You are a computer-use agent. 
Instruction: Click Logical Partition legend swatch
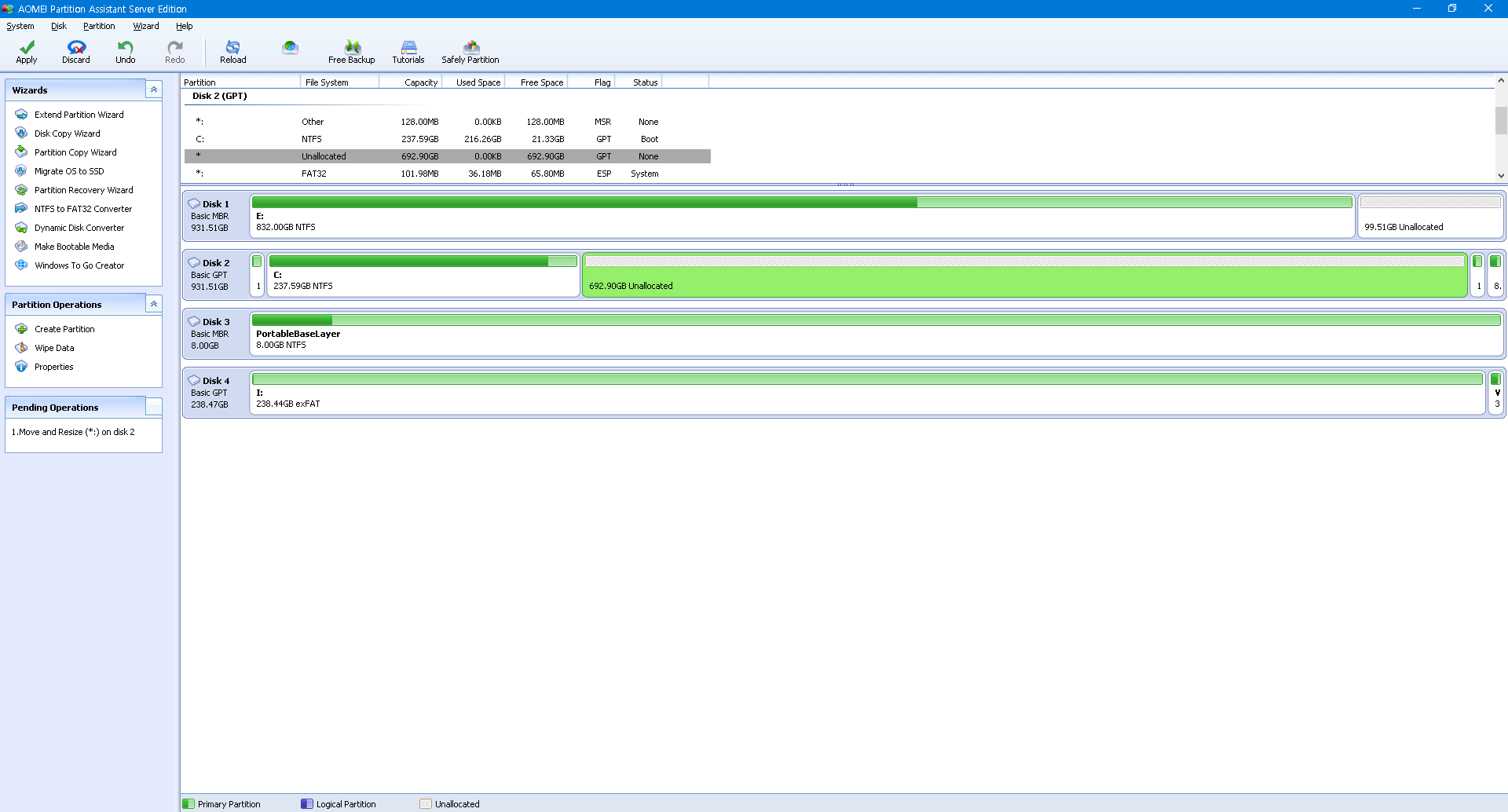click(307, 803)
